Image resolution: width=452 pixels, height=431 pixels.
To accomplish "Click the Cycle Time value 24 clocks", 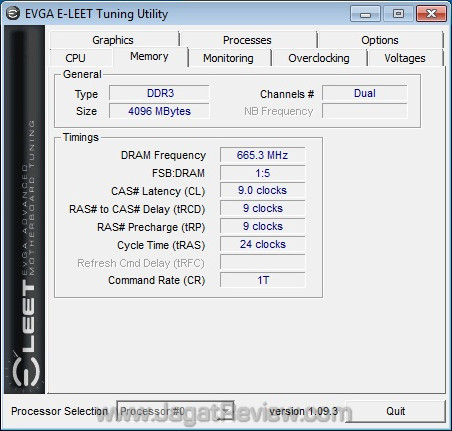I will (263, 244).
